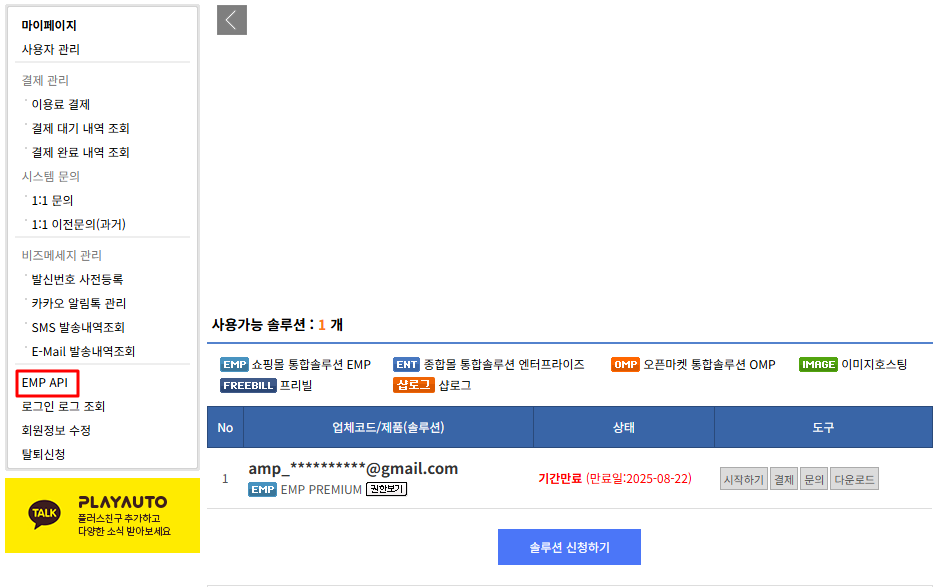The width and height of the screenshot is (939, 587).
Task: Go to 이용료 결제 page
Action: (61, 104)
